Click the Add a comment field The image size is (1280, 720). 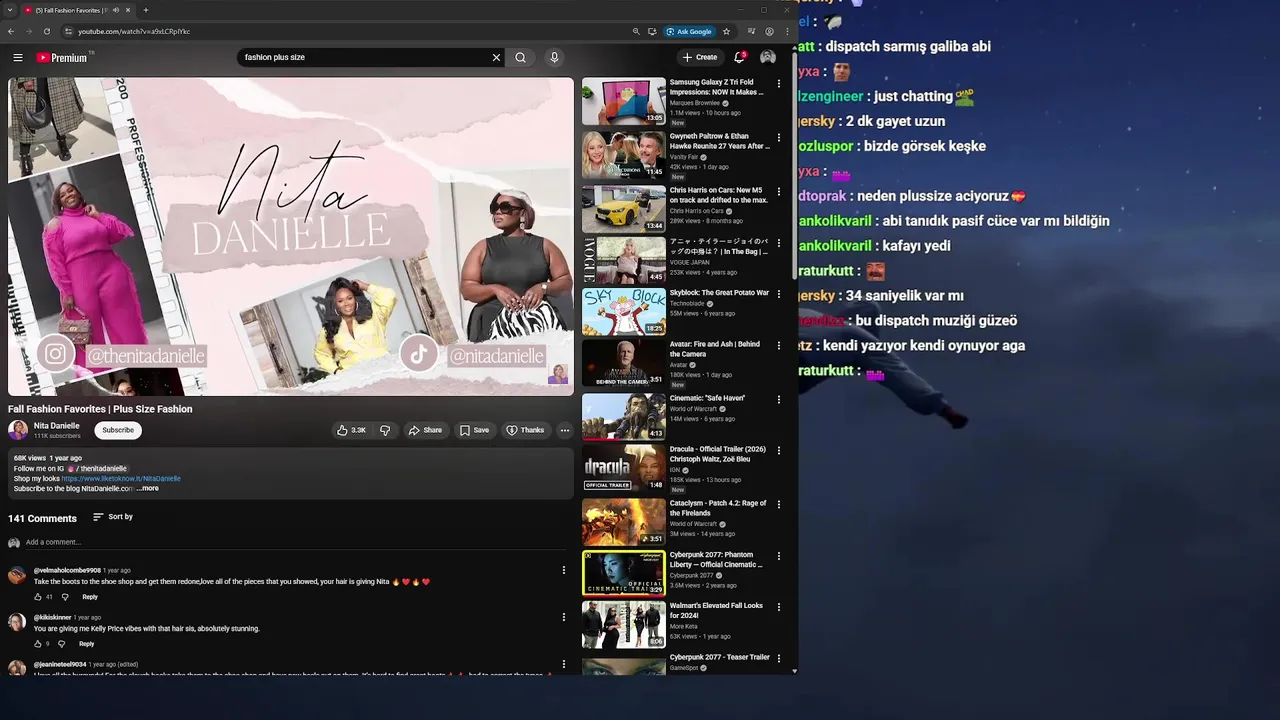[295, 542]
